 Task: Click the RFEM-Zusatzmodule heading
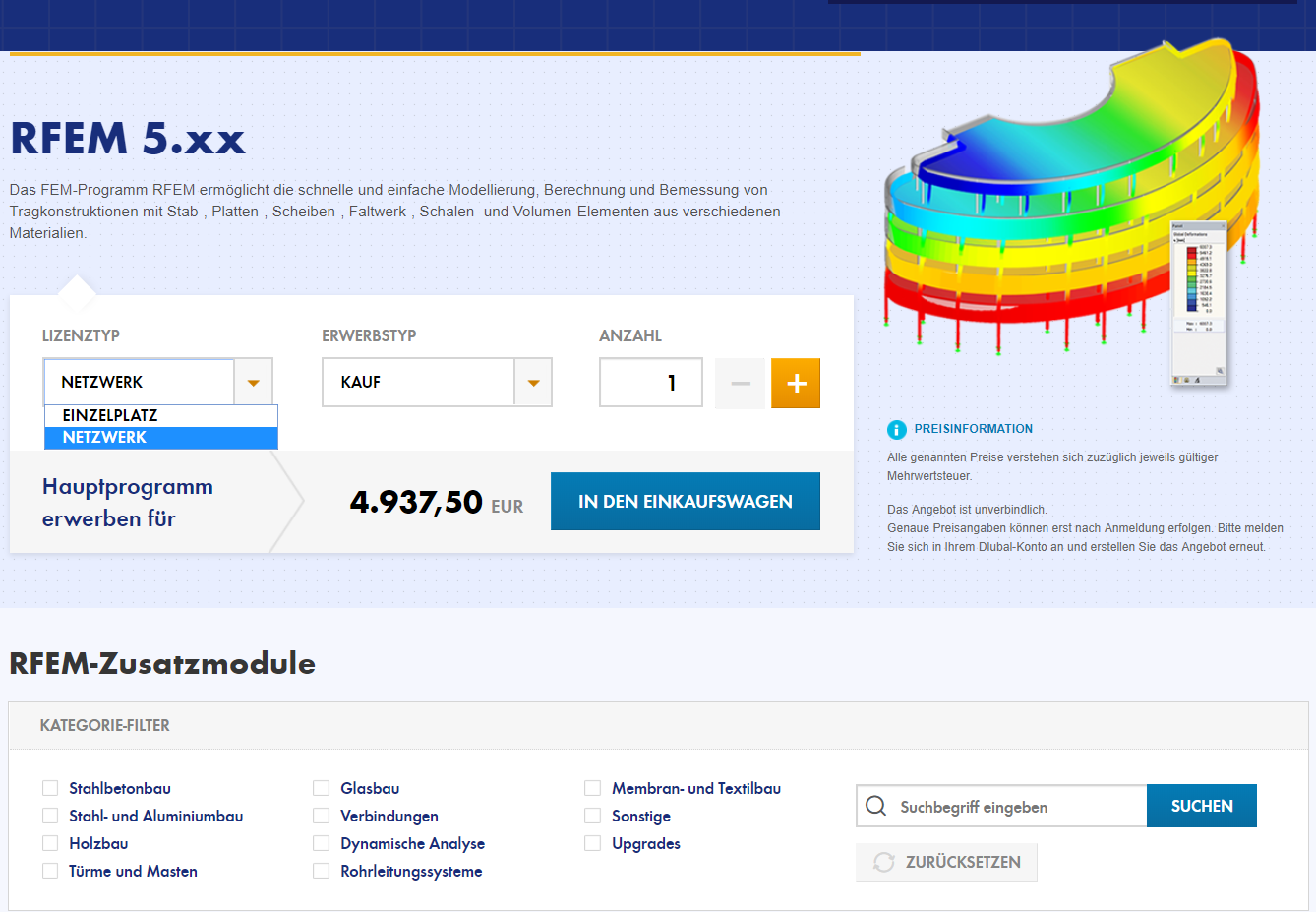tap(162, 663)
